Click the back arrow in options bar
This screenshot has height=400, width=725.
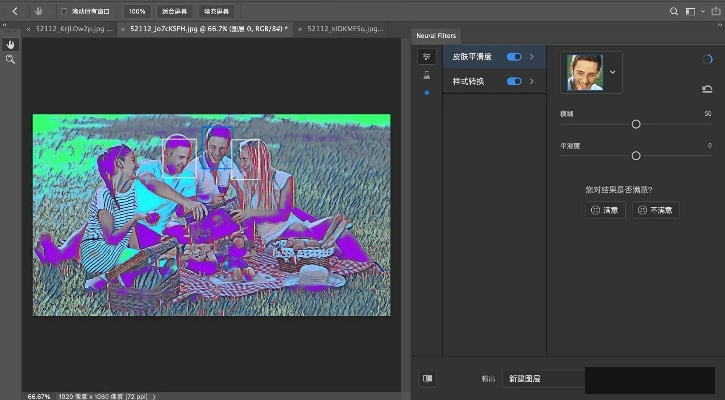pyautogui.click(x=15, y=11)
